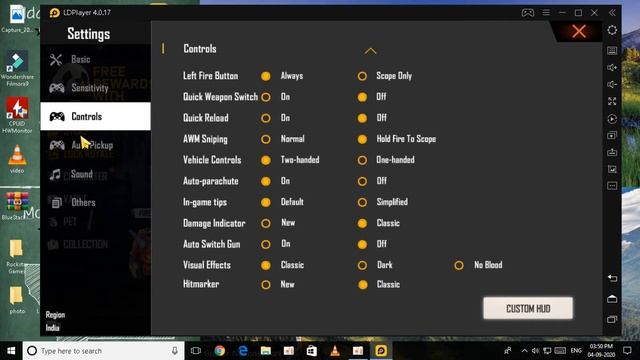The width and height of the screenshot is (640, 360).
Task: Open VLC media player on taskbar
Action: pyautogui.click(x=335, y=351)
